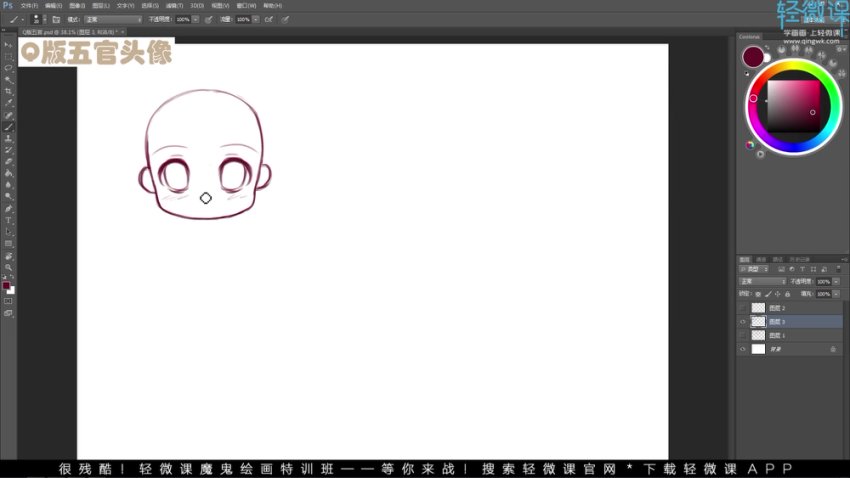Switch to the 路径 paths tab

click(777, 260)
